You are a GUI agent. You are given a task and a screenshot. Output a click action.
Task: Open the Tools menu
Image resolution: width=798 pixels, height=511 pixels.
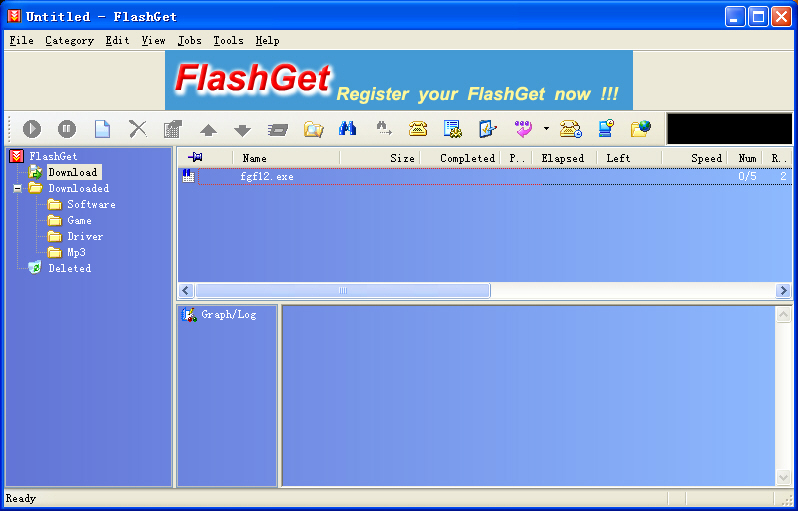click(228, 40)
